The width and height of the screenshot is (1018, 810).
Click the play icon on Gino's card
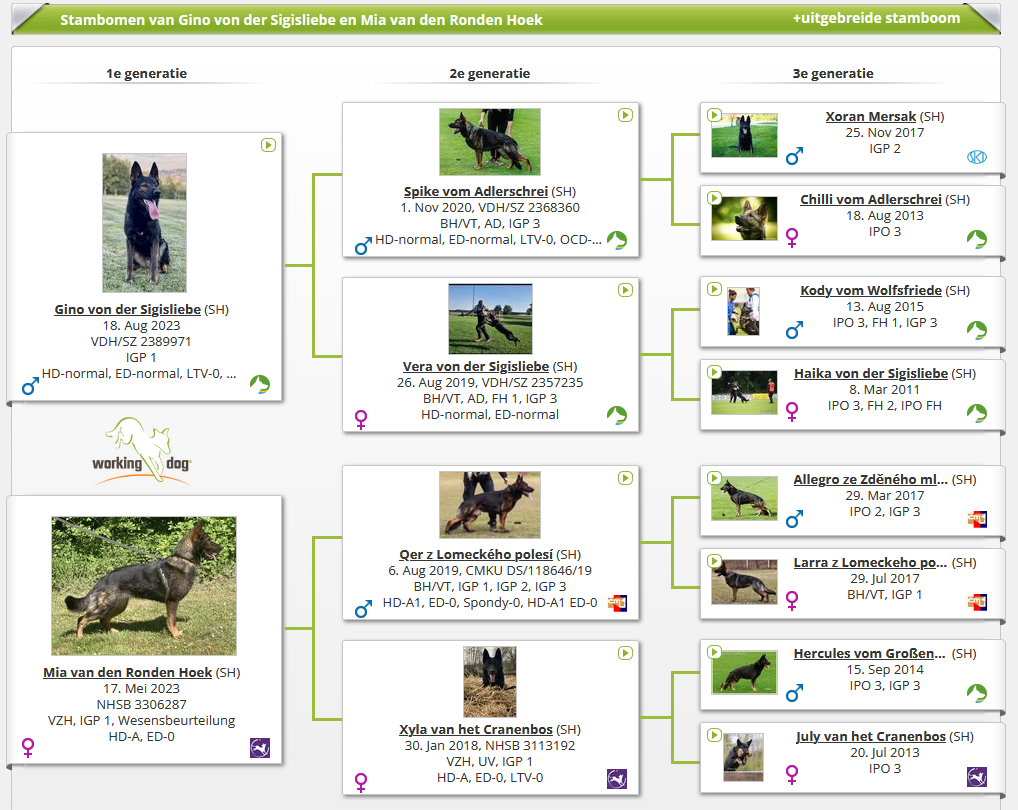click(268, 145)
